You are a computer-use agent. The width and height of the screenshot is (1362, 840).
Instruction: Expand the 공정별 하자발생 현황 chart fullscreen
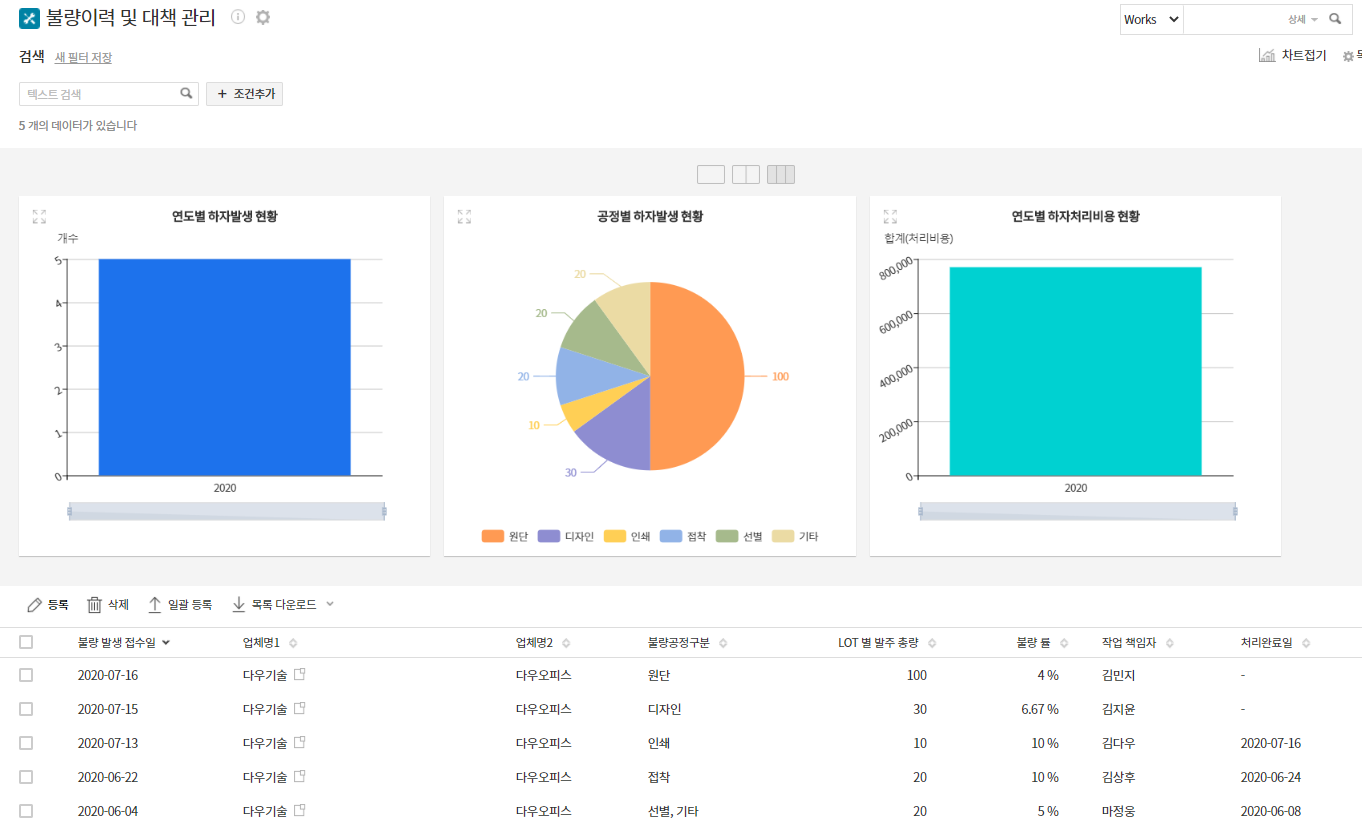pos(464,217)
